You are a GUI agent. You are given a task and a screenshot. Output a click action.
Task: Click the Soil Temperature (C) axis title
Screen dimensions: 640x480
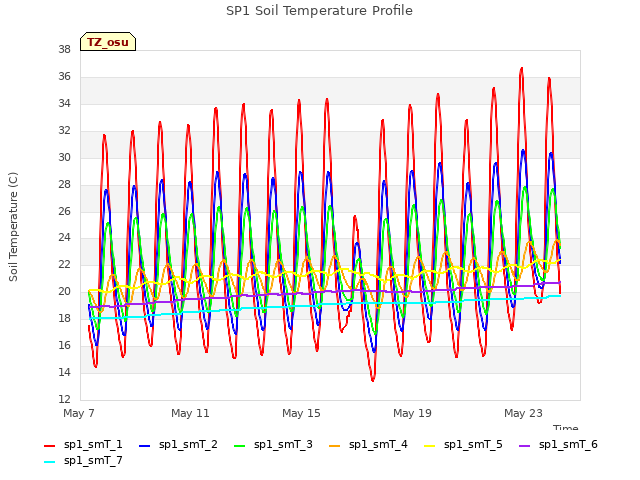[x=13, y=227]
